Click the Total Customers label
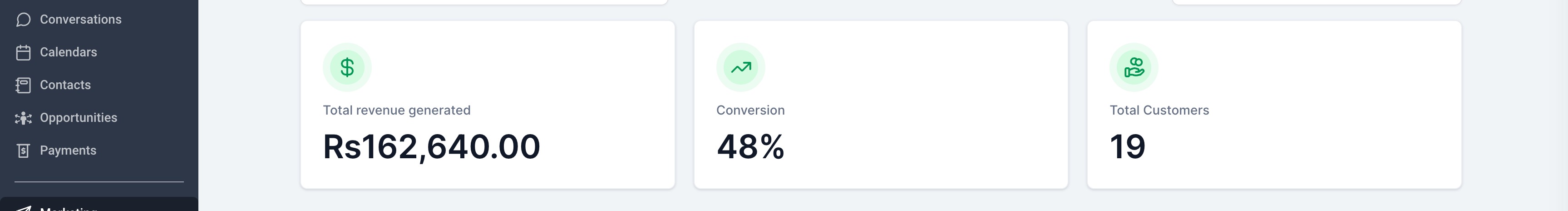Image resolution: width=1568 pixels, height=211 pixels. click(1159, 111)
